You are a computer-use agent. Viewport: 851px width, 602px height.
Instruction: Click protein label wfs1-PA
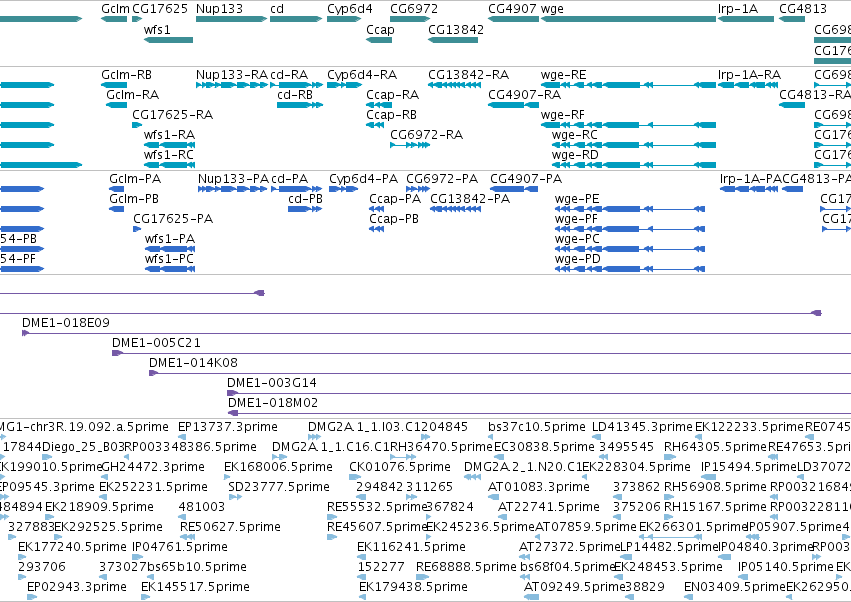[170, 239]
